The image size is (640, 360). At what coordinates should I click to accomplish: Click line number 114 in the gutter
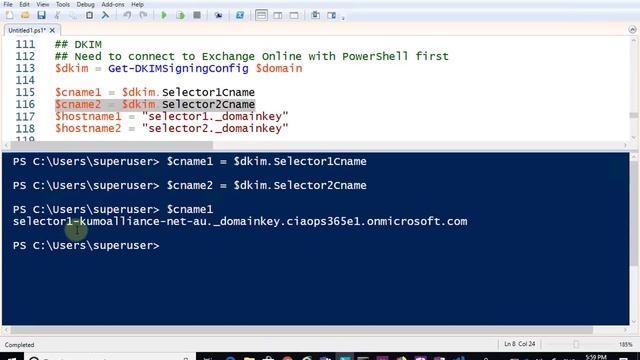coord(25,80)
